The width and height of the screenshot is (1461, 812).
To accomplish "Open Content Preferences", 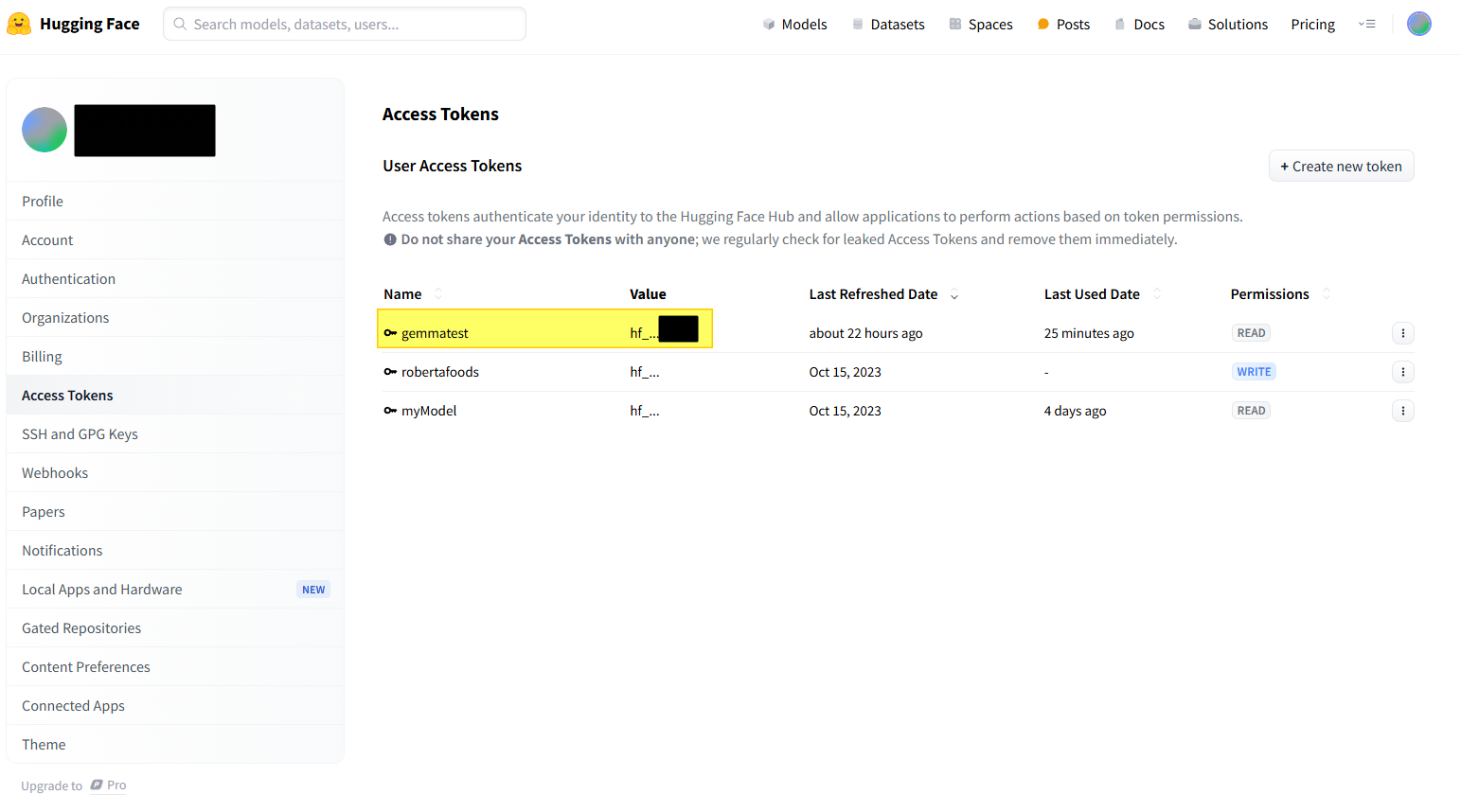I will click(x=175, y=667).
